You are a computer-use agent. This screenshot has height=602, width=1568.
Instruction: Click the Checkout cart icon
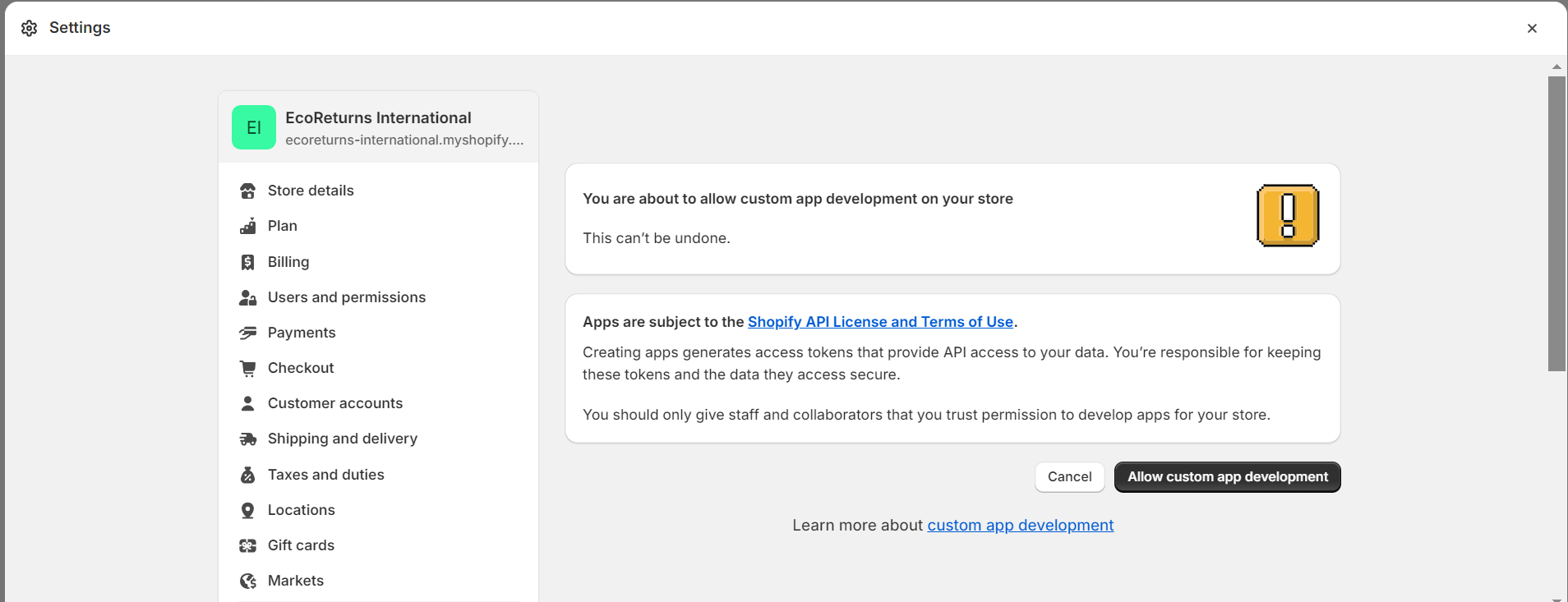[x=247, y=369]
